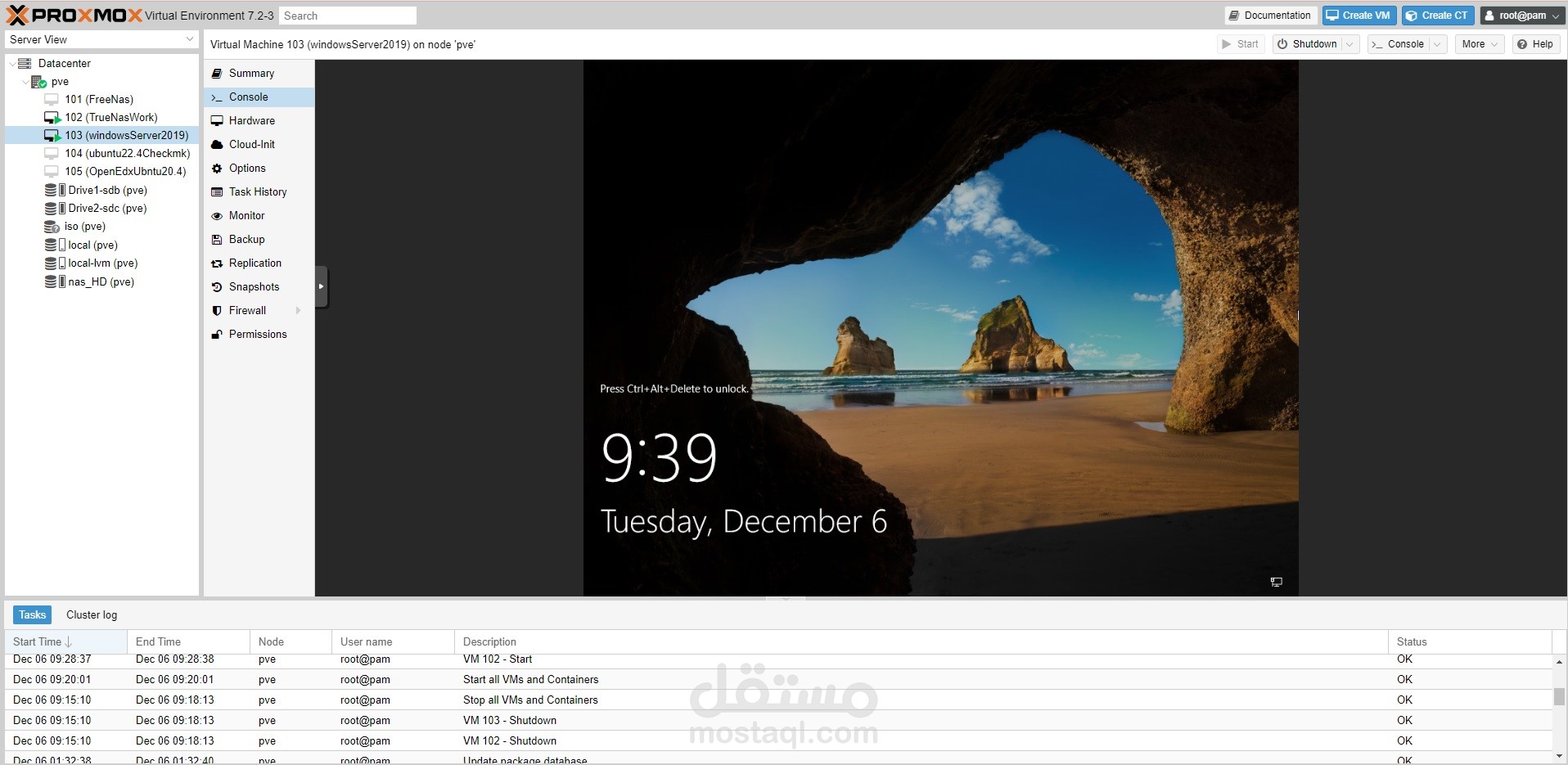Click the Start button for VM 103

click(1241, 44)
